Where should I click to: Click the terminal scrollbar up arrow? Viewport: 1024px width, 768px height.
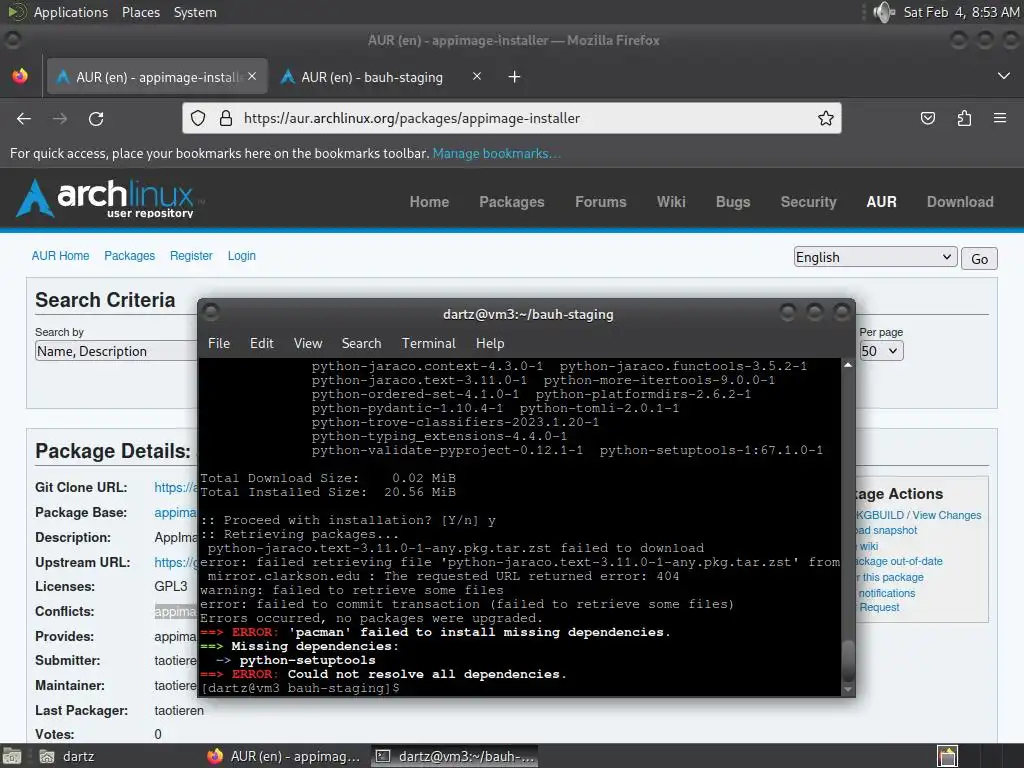[848, 365]
